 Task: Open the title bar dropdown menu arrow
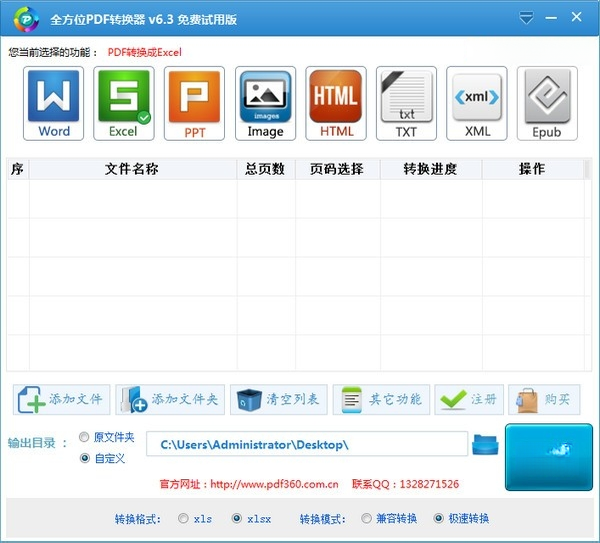(x=526, y=18)
